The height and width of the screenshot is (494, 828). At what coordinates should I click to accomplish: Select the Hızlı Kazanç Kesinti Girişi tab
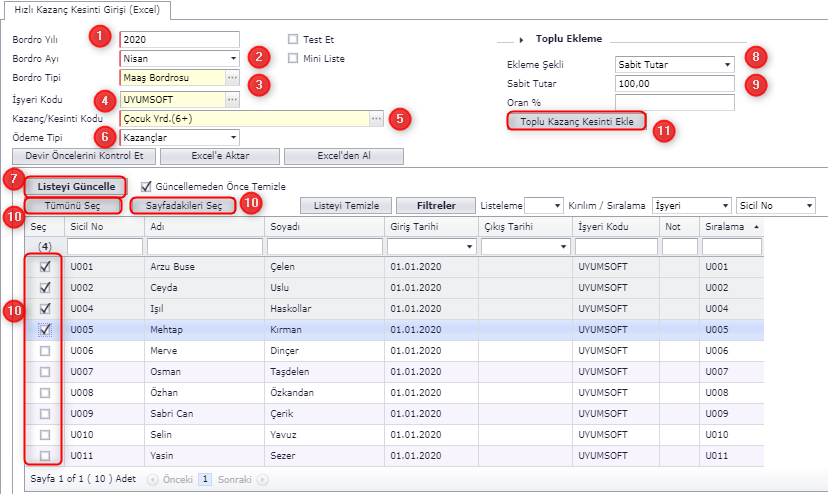[86, 9]
